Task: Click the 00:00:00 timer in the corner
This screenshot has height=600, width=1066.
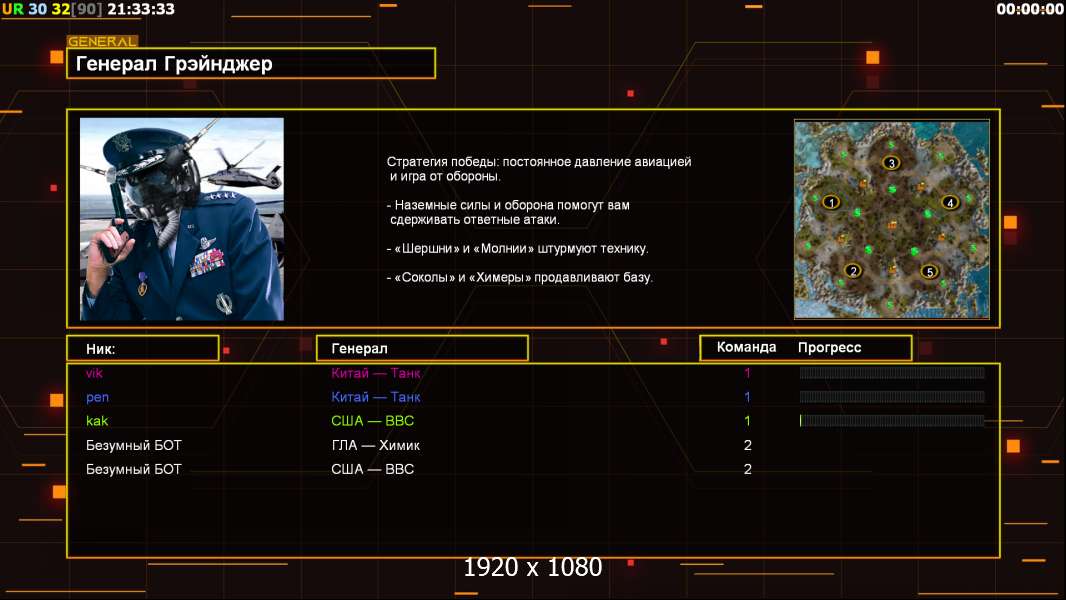Action: tap(1029, 9)
